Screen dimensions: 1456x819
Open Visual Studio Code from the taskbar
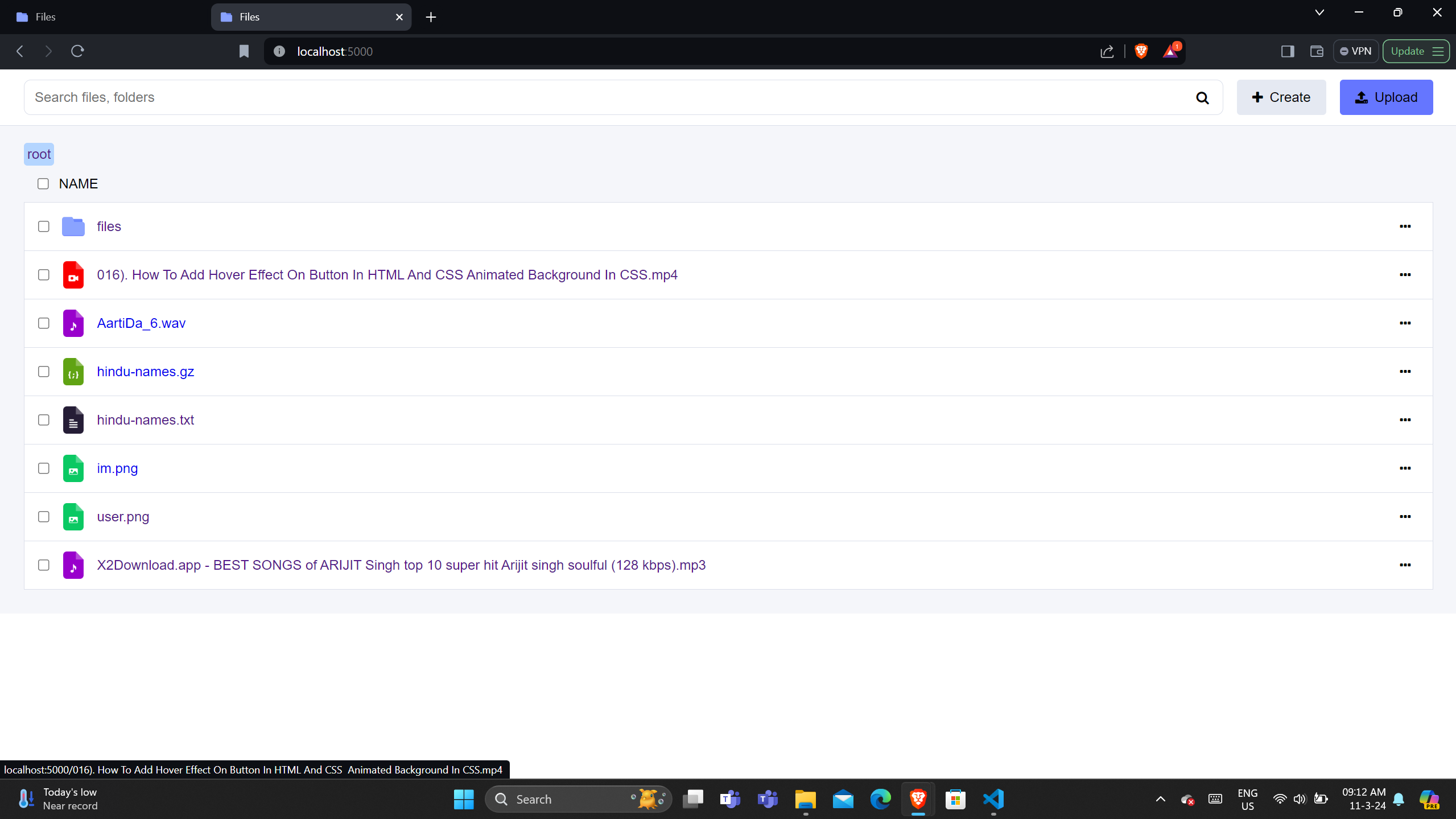(993, 799)
